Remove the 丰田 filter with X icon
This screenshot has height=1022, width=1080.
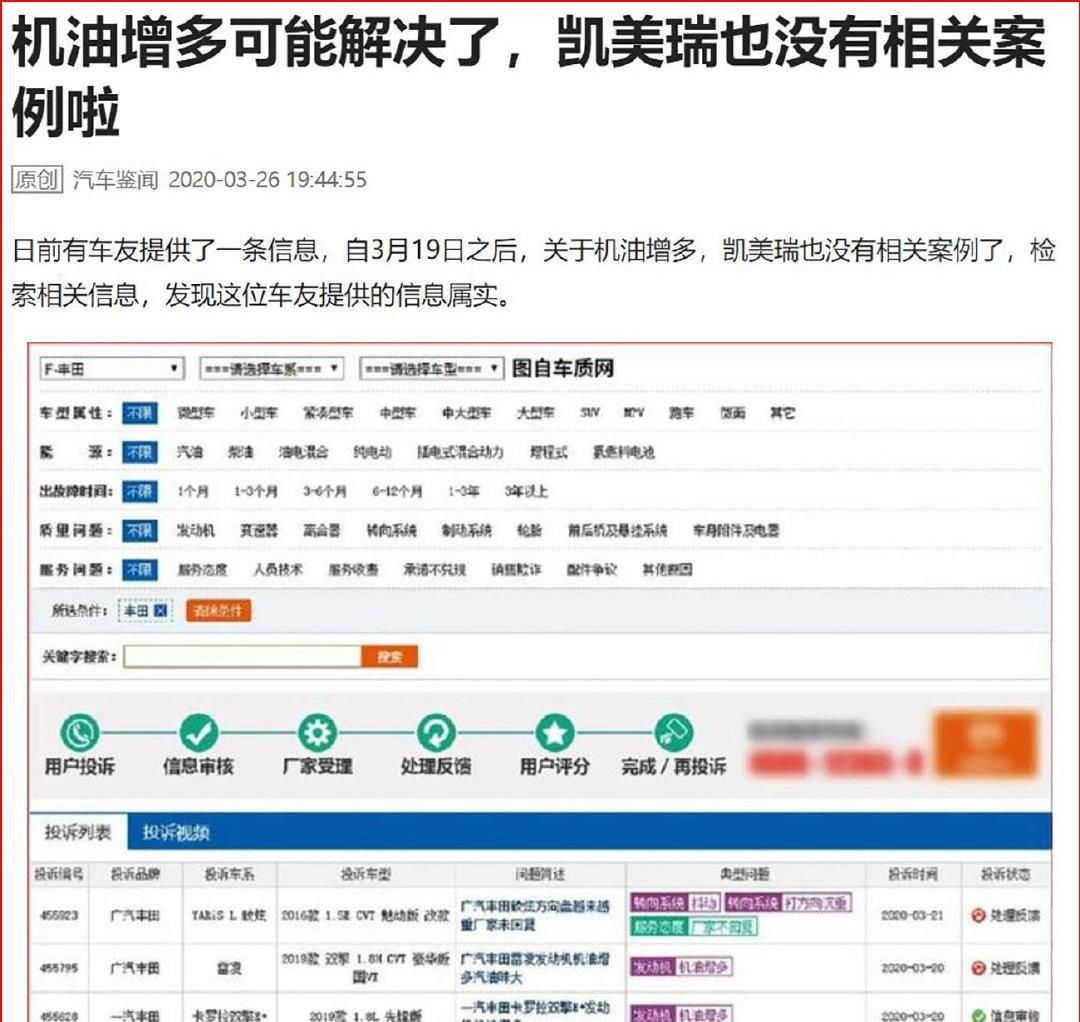tap(160, 611)
